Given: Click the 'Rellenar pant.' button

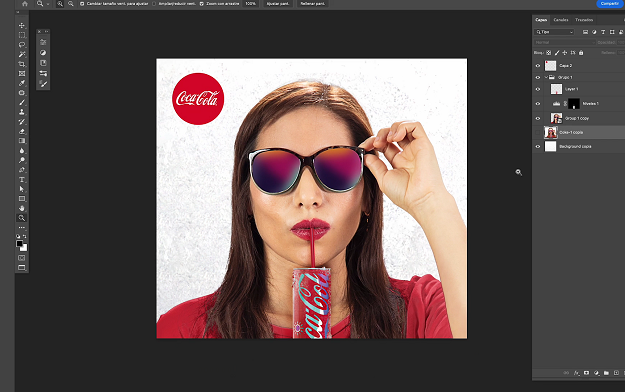Looking at the screenshot, I should coord(313,4).
